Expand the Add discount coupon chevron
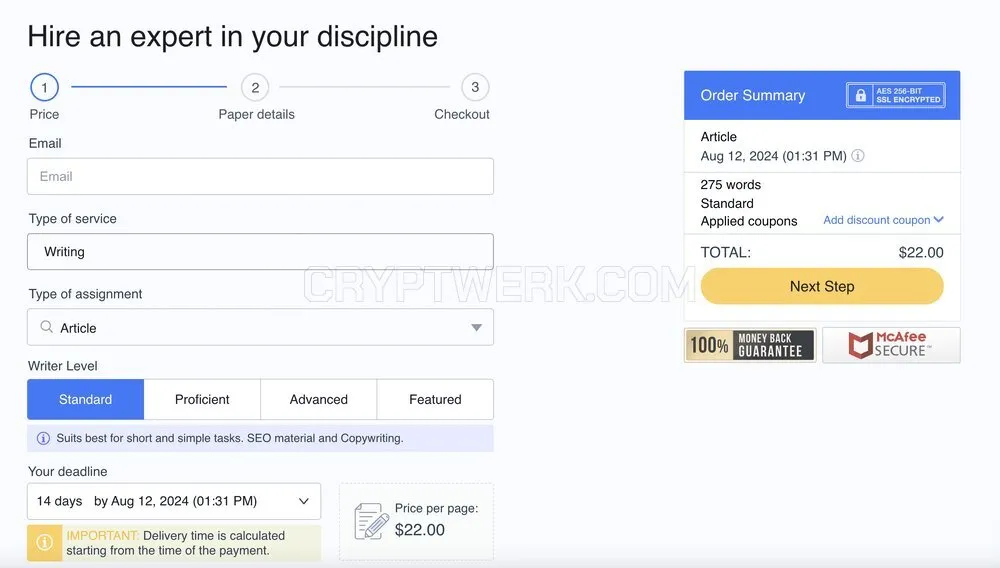Screen dimensions: 1000x568 938,219
